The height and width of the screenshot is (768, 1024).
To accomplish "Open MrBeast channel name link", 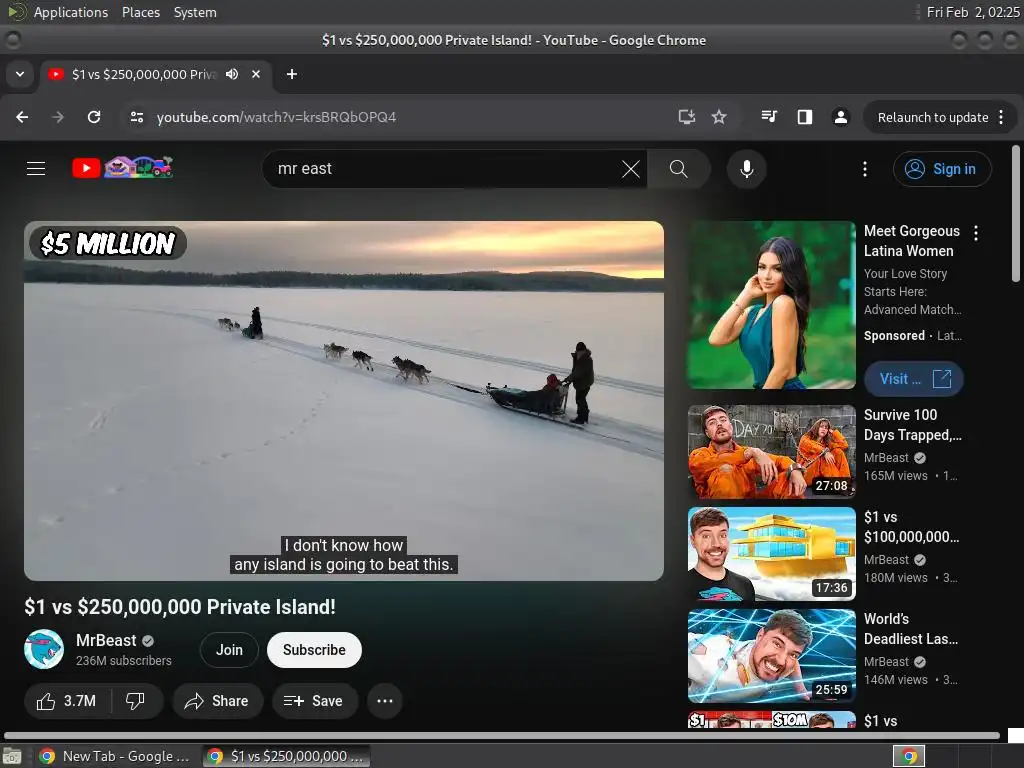I will click(106, 640).
